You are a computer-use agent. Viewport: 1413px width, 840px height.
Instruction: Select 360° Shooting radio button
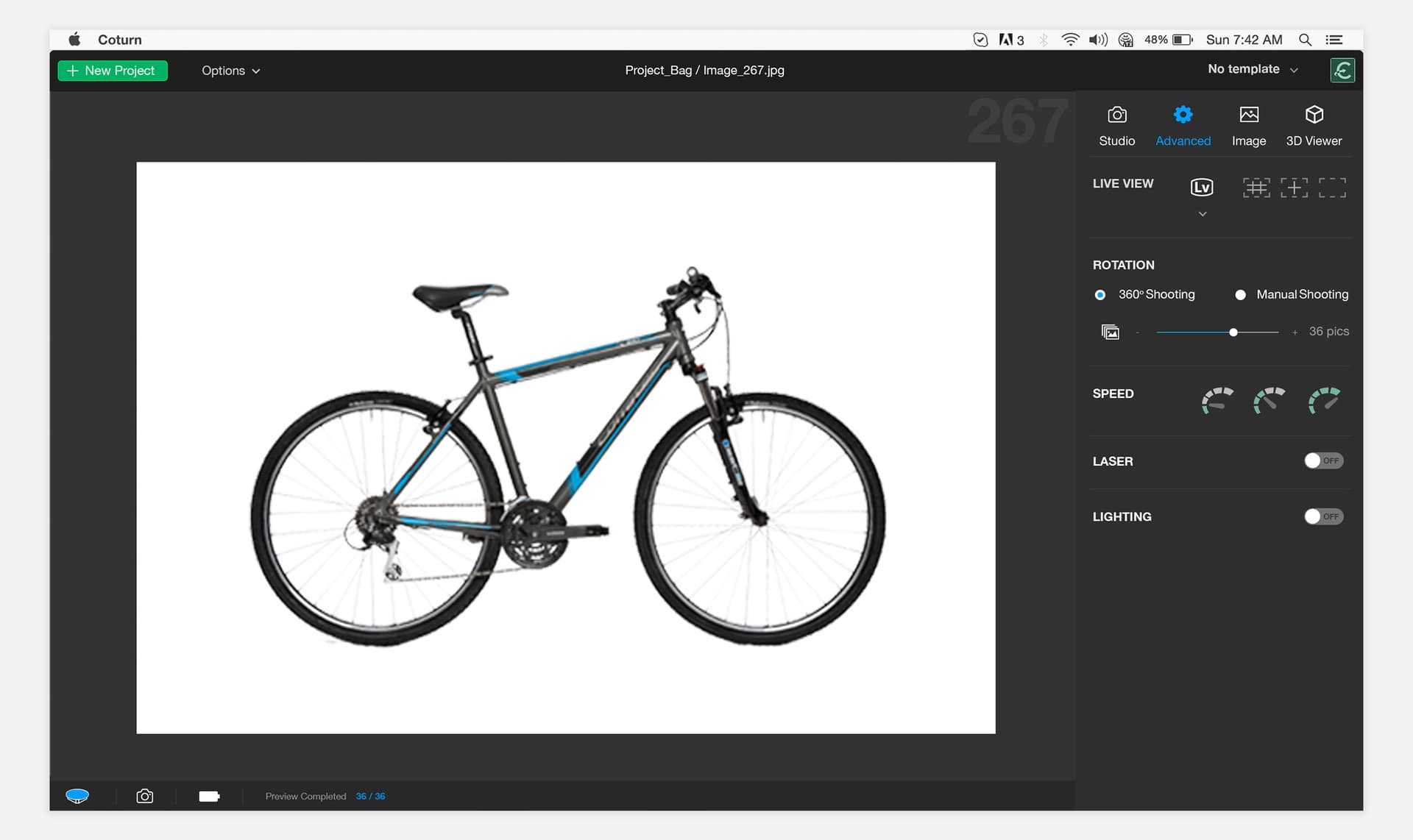pos(1100,295)
